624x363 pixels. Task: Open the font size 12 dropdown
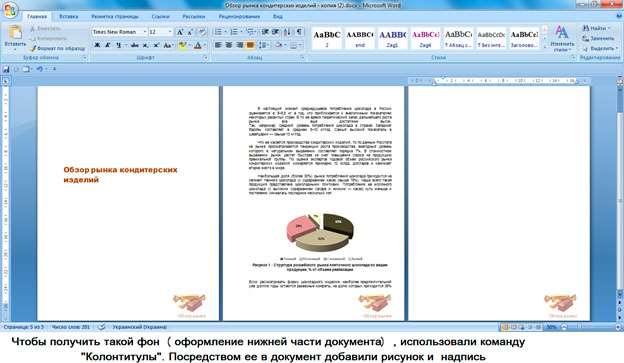tap(160, 32)
